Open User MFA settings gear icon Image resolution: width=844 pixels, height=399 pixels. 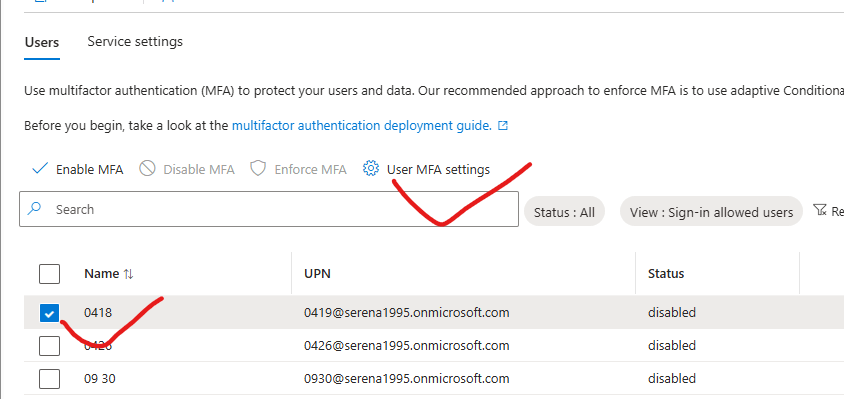click(x=370, y=169)
